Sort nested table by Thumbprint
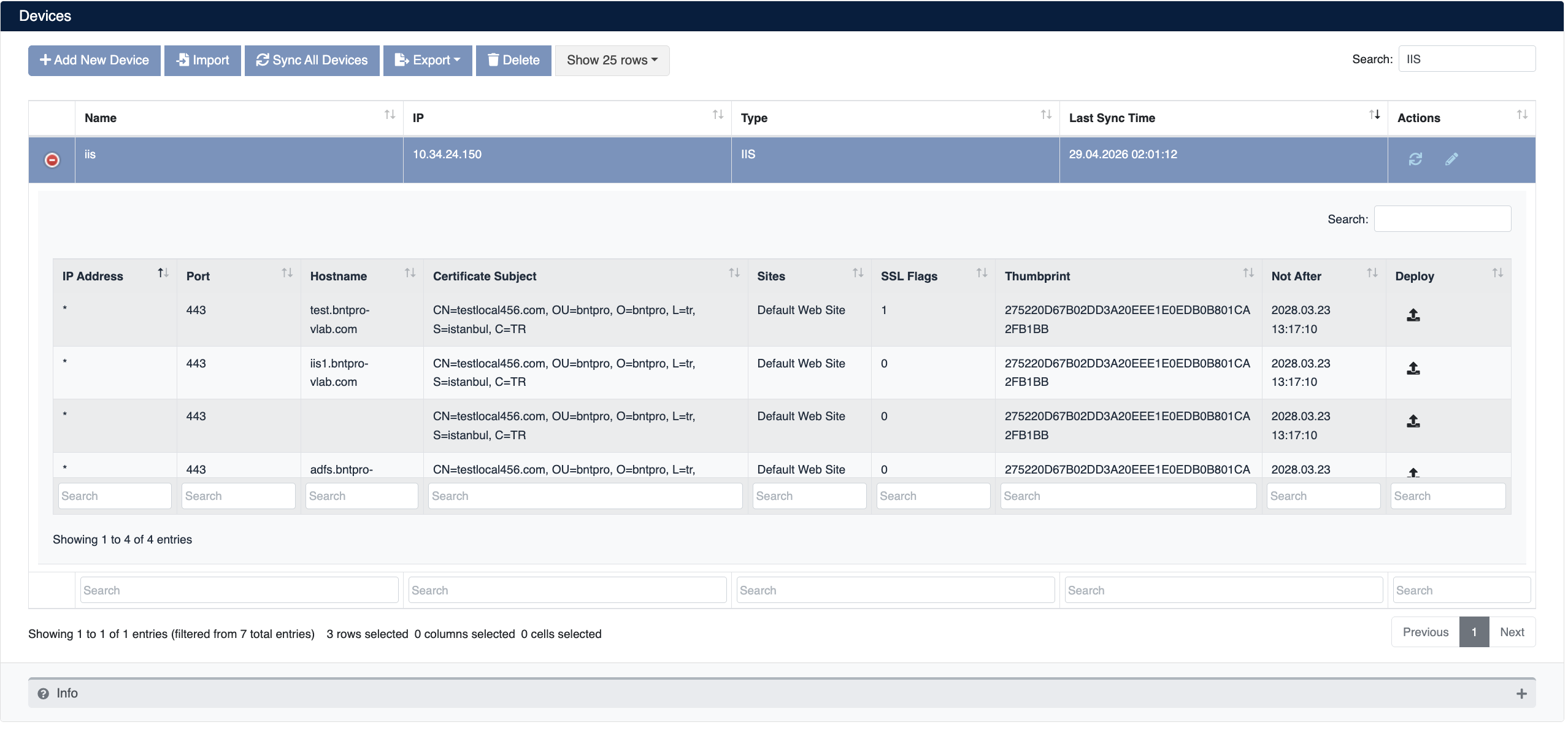 1129,276
